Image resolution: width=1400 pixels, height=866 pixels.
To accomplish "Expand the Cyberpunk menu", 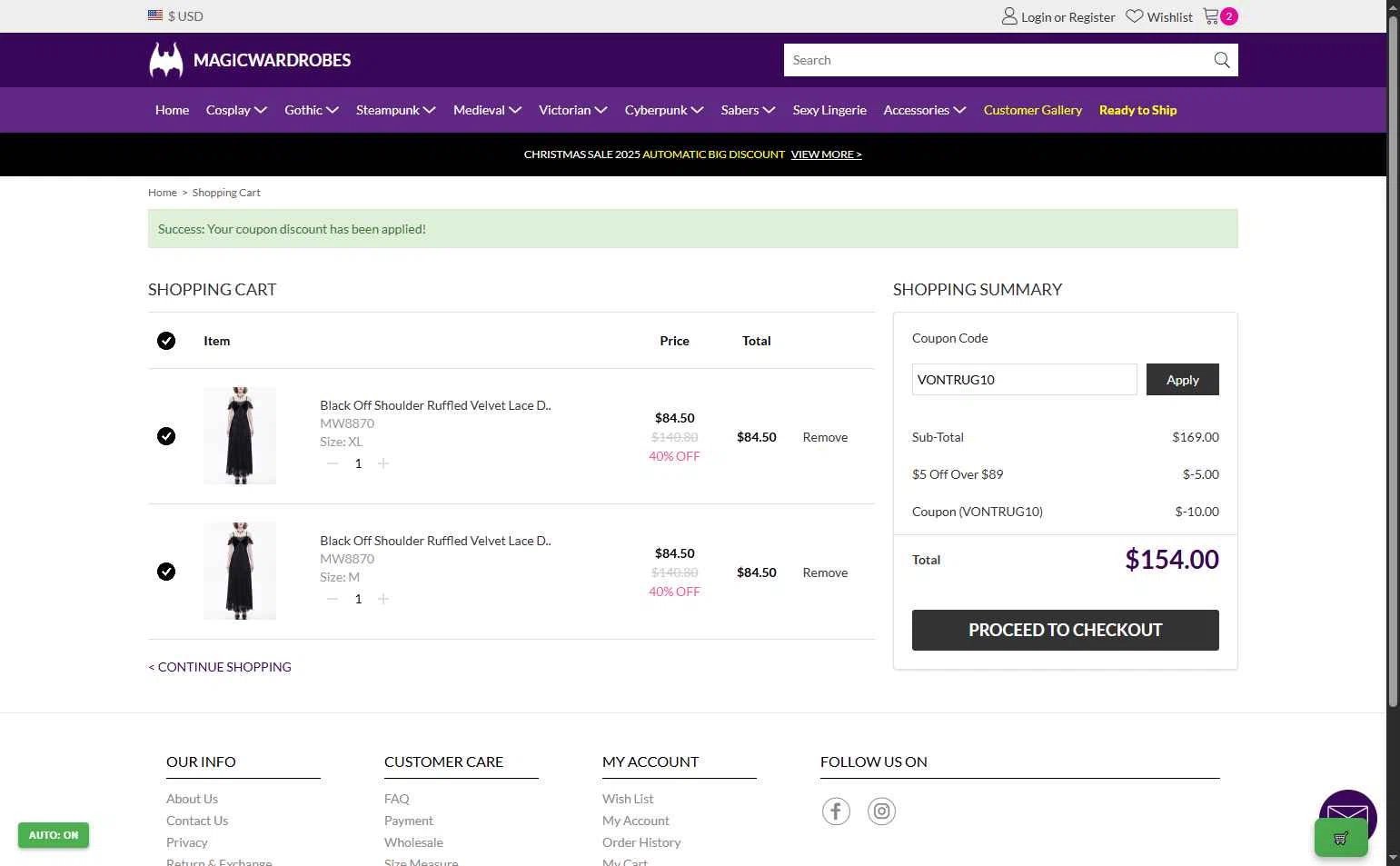I will pyautogui.click(x=664, y=110).
